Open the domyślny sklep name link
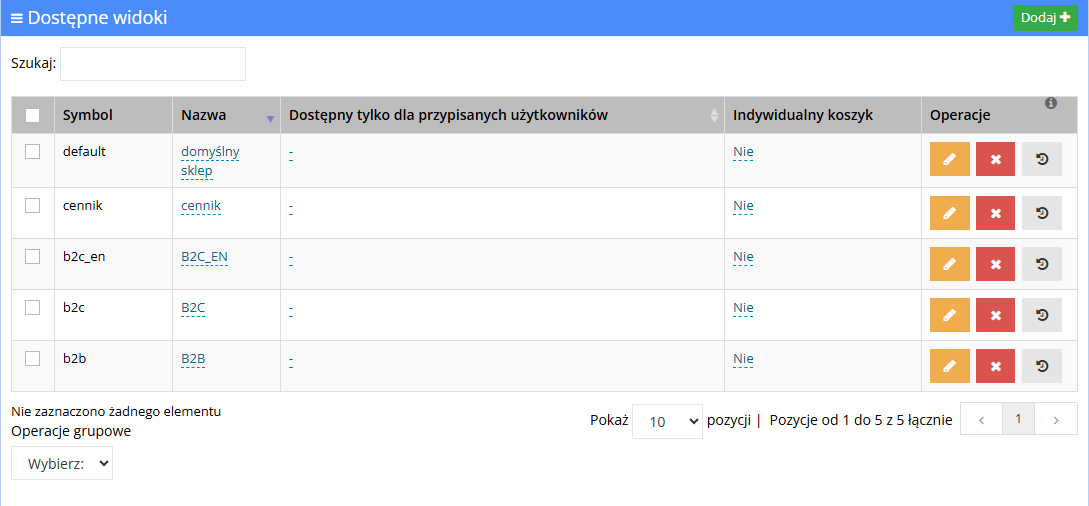The width and height of the screenshot is (1089, 506). point(210,161)
